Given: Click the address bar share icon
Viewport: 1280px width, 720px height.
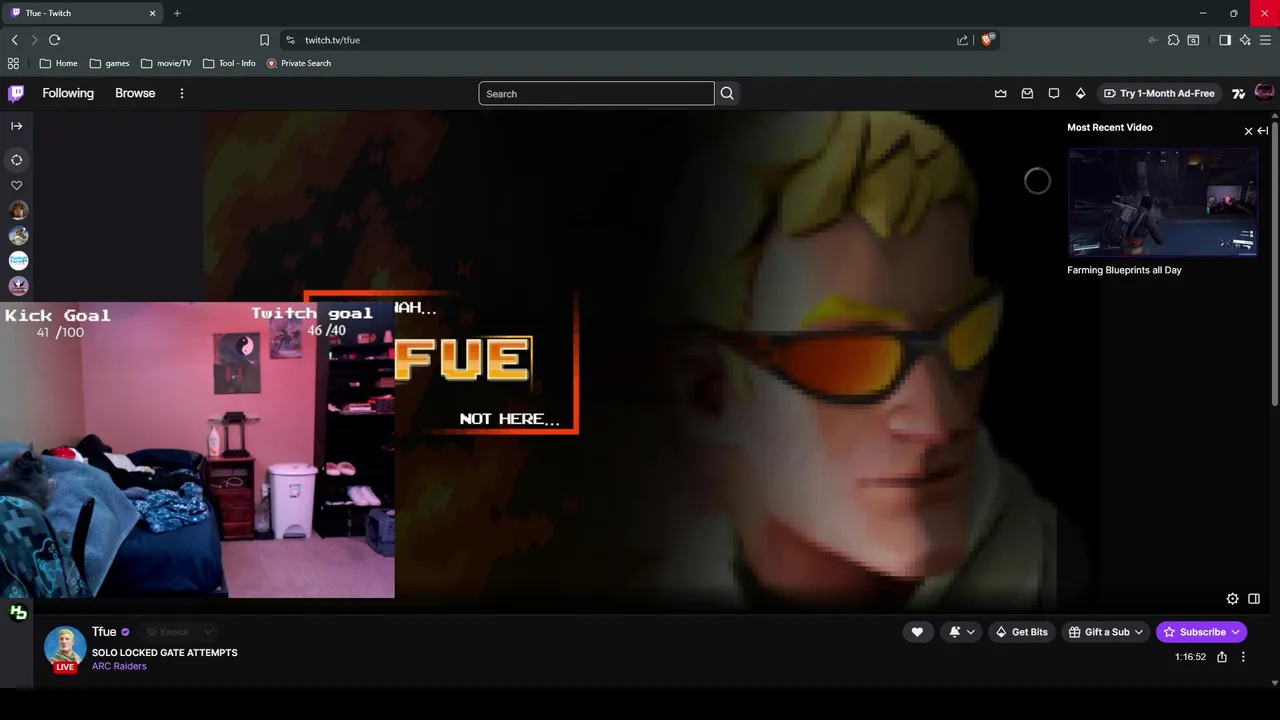Looking at the screenshot, I should pos(962,40).
